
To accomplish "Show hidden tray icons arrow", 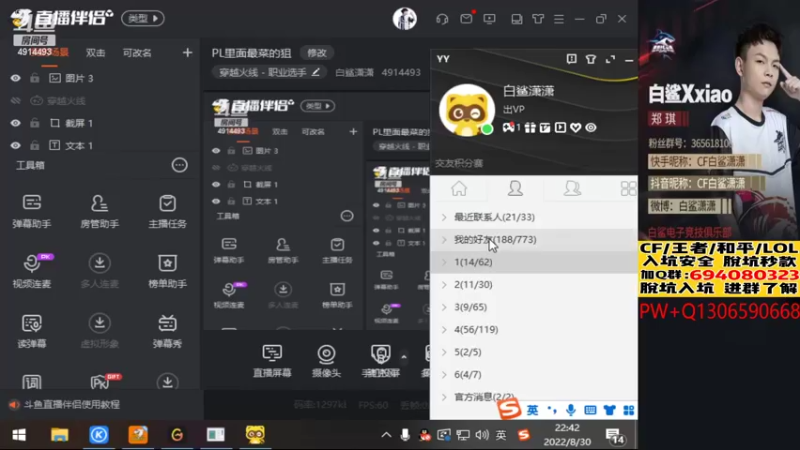I will (x=386, y=435).
